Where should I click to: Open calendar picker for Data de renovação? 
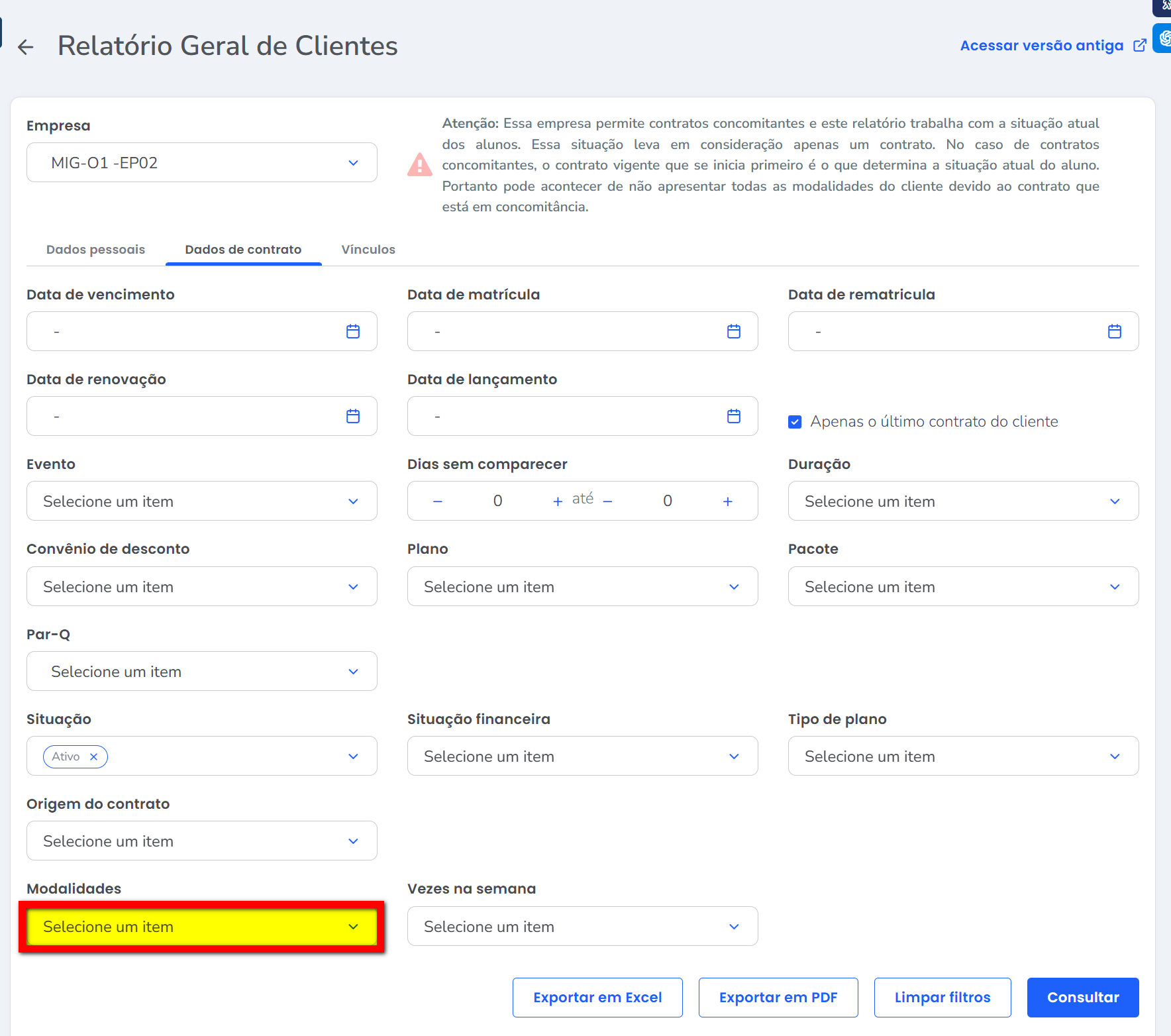click(x=353, y=416)
